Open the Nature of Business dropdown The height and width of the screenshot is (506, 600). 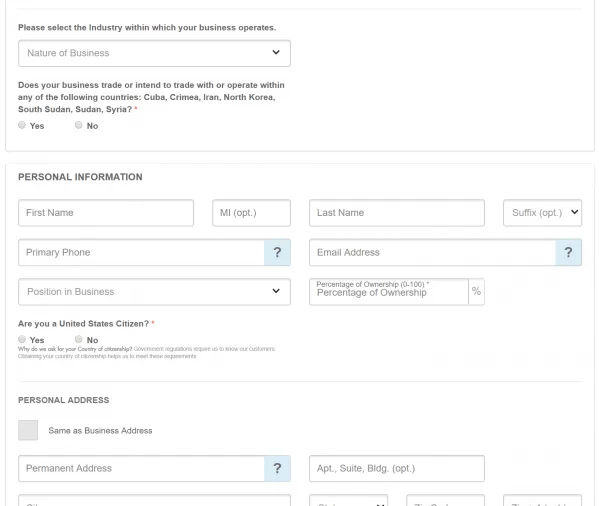[x=154, y=53]
